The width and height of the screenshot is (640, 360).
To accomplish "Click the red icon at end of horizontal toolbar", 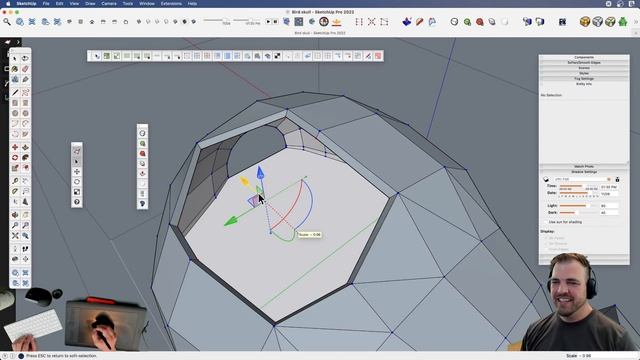I will pyautogui.click(x=378, y=56).
